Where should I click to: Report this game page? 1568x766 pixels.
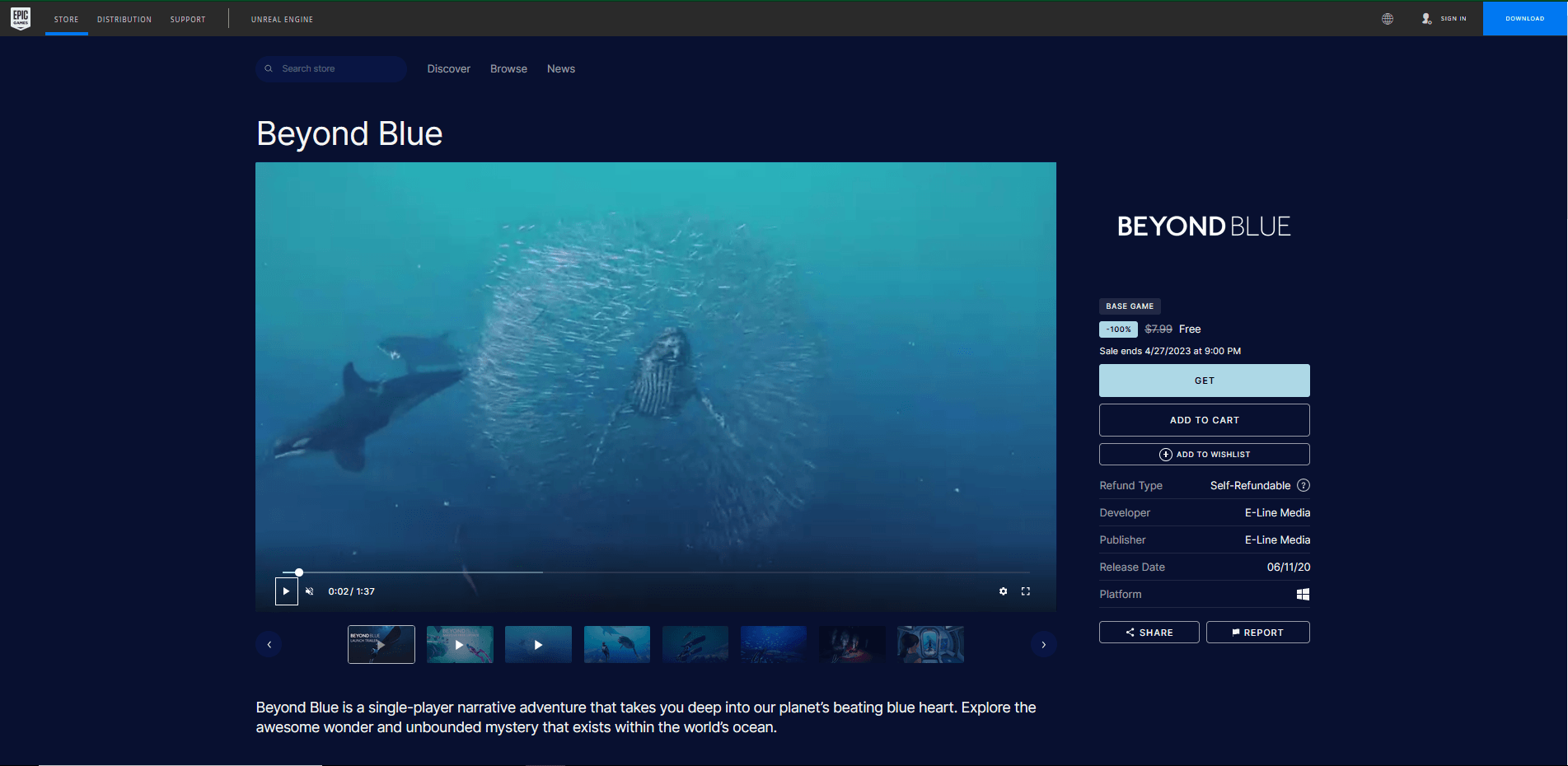click(1258, 633)
